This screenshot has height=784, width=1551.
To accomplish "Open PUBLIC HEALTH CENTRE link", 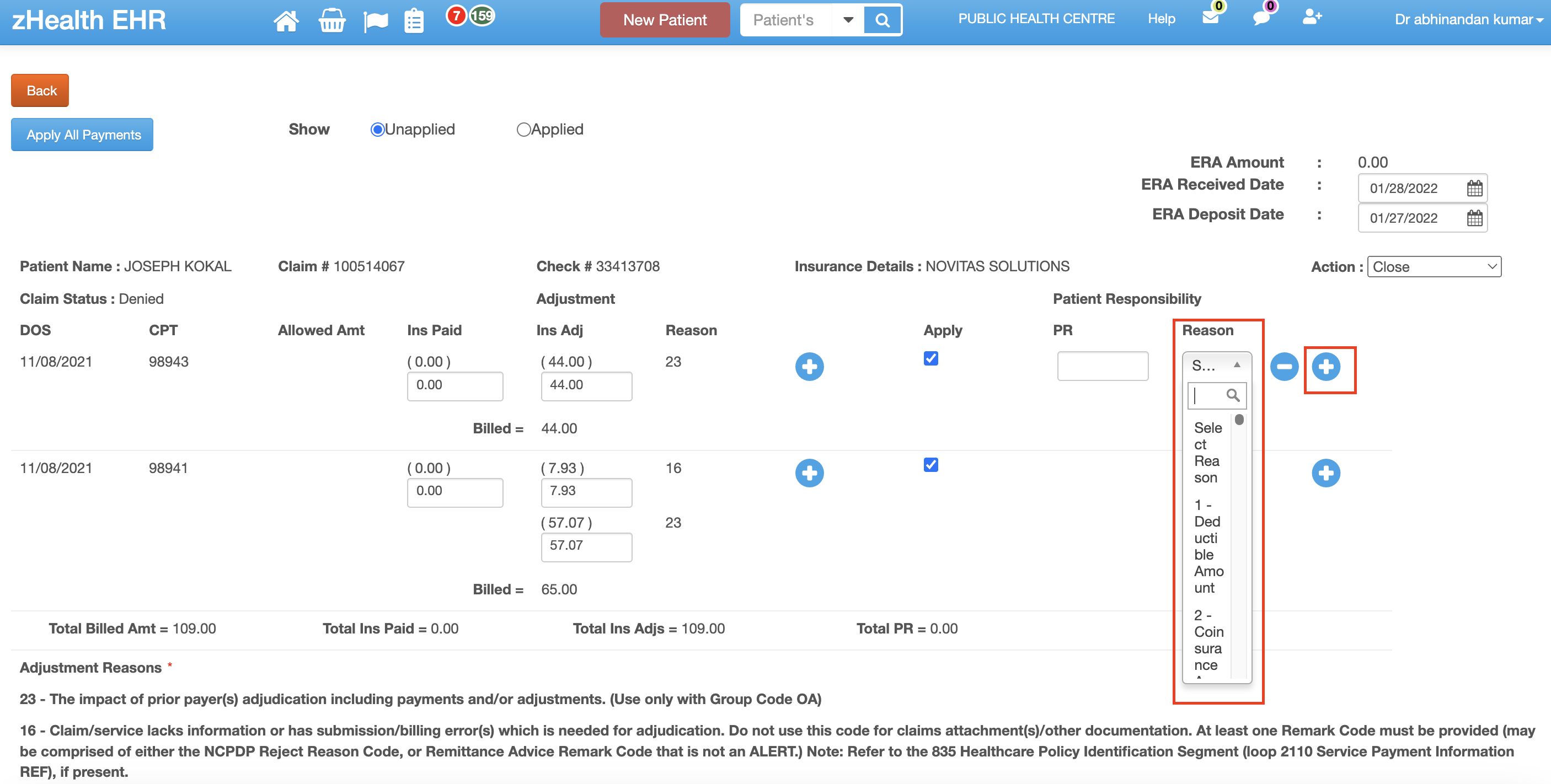I will (x=1036, y=19).
